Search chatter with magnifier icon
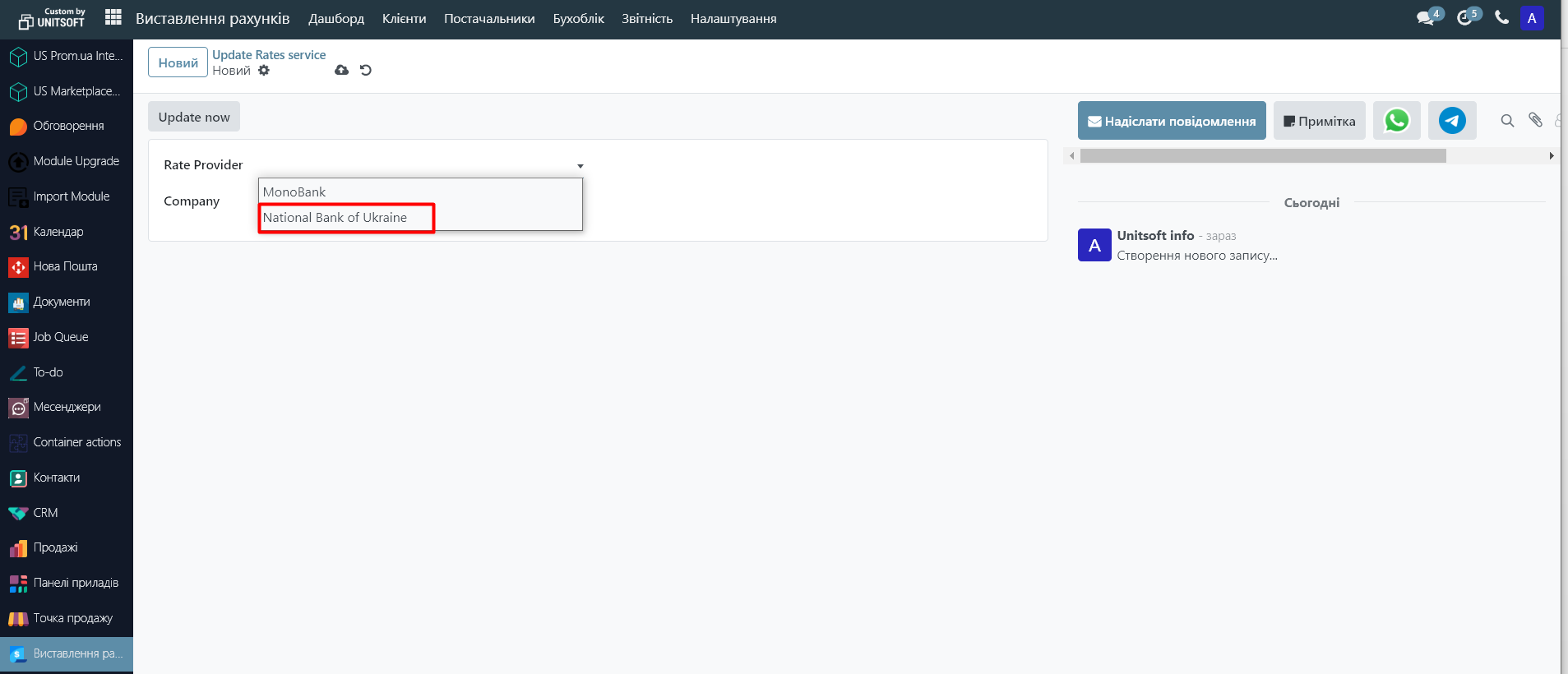Viewport: 1568px width, 674px height. 1507,121
